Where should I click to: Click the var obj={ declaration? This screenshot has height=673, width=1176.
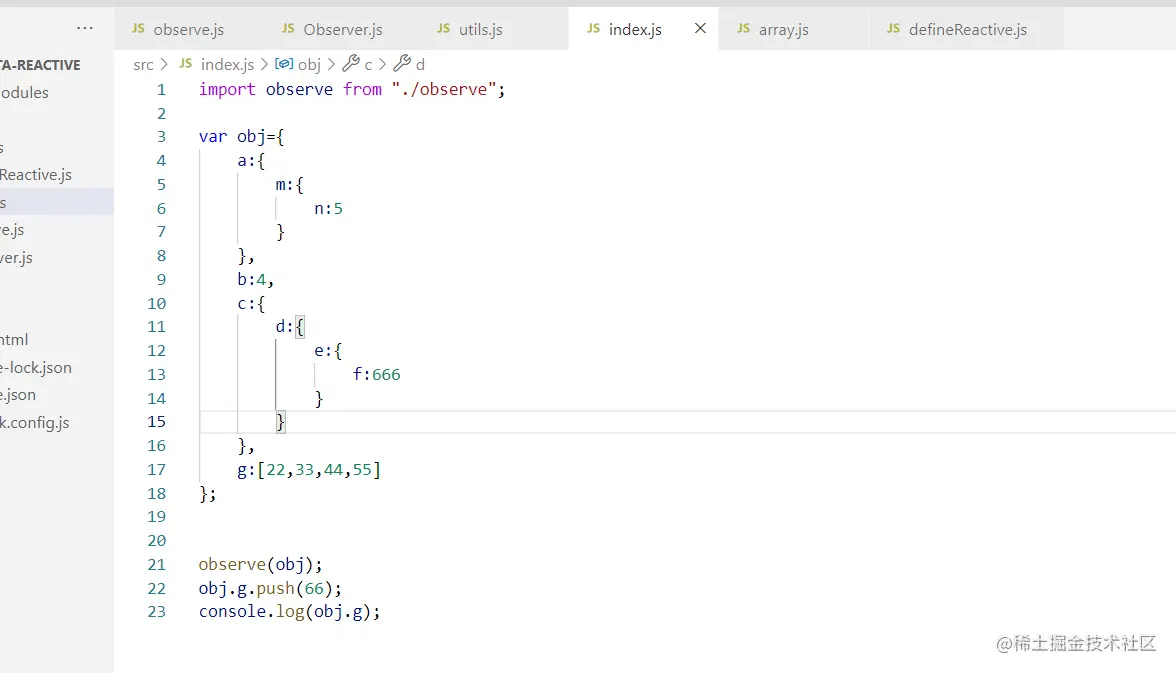click(242, 137)
